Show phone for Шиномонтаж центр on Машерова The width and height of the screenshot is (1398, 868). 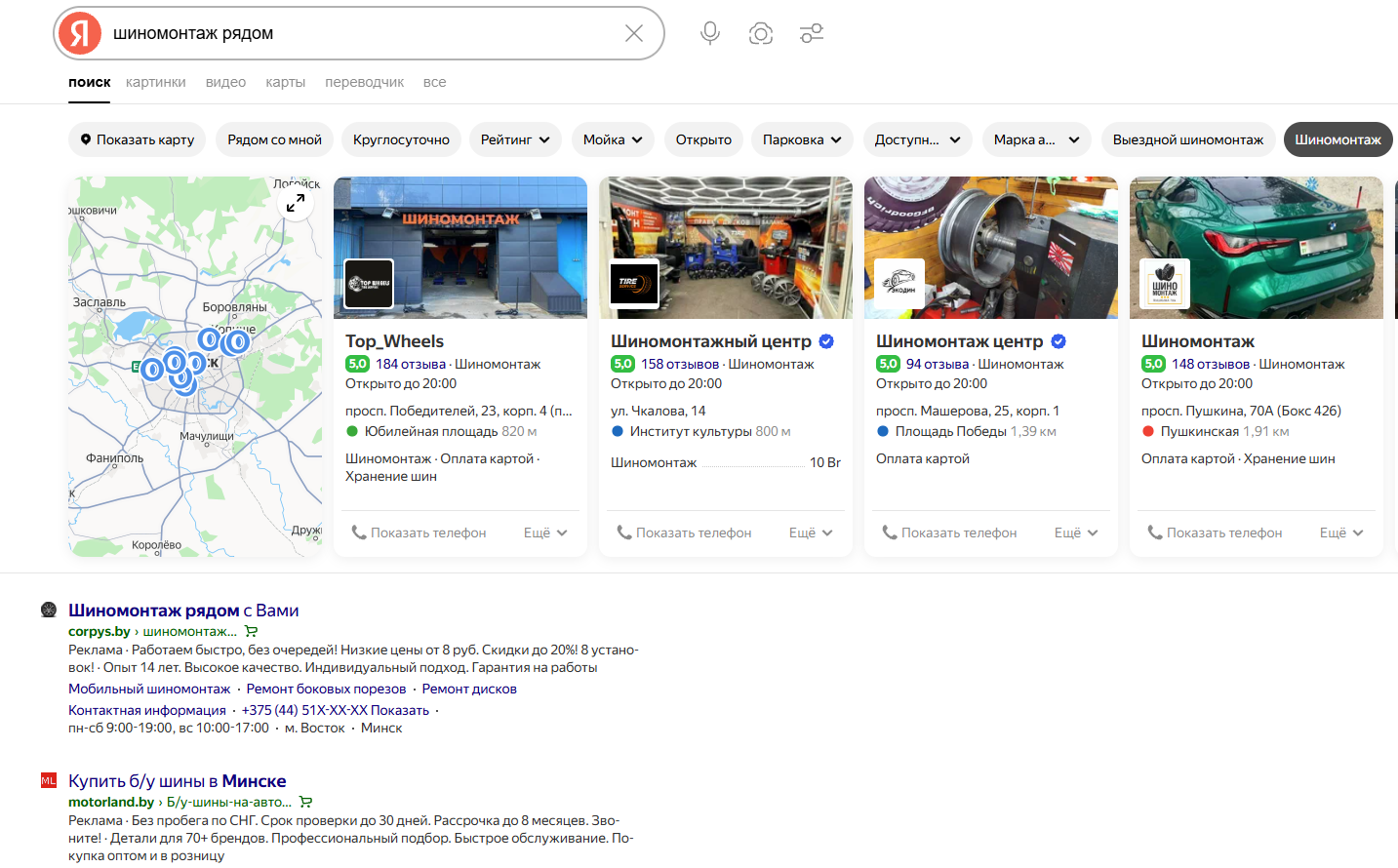coord(949,533)
